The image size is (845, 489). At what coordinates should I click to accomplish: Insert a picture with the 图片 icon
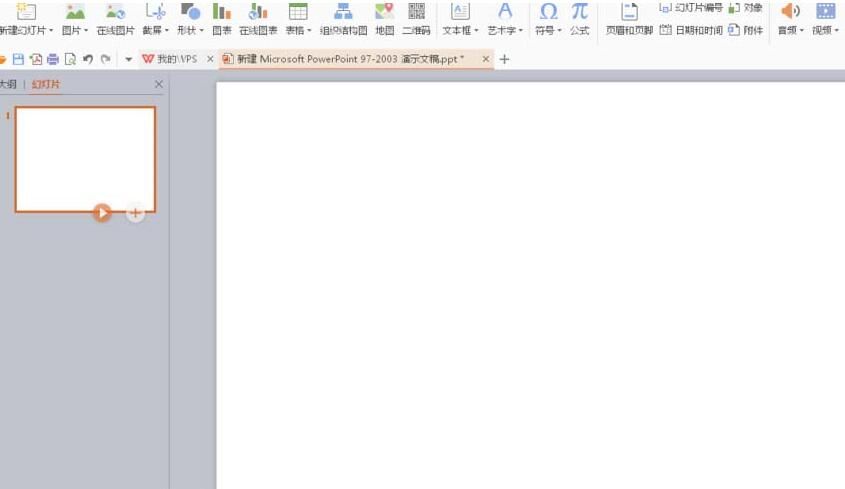75,11
